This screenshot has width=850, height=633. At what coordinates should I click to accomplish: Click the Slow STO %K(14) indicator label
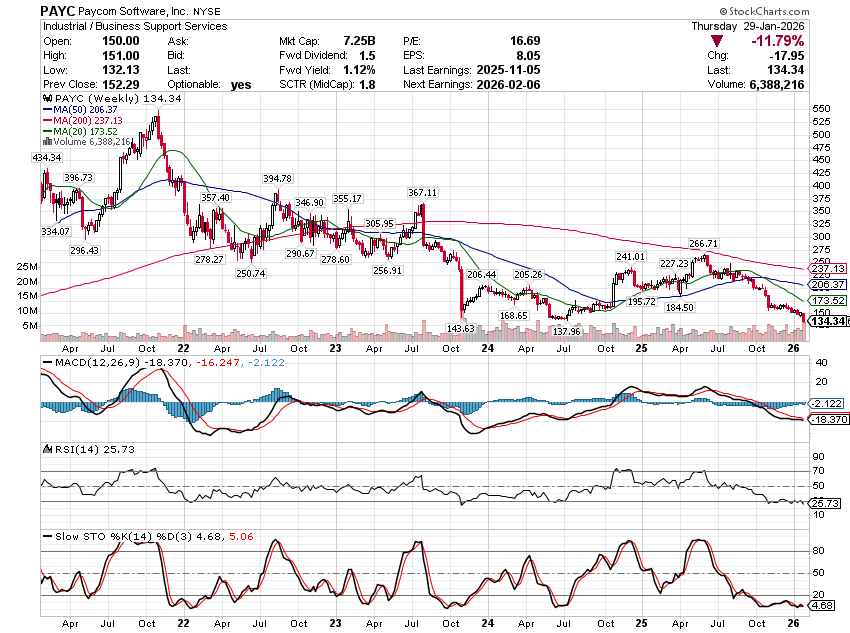pyautogui.click(x=95, y=537)
